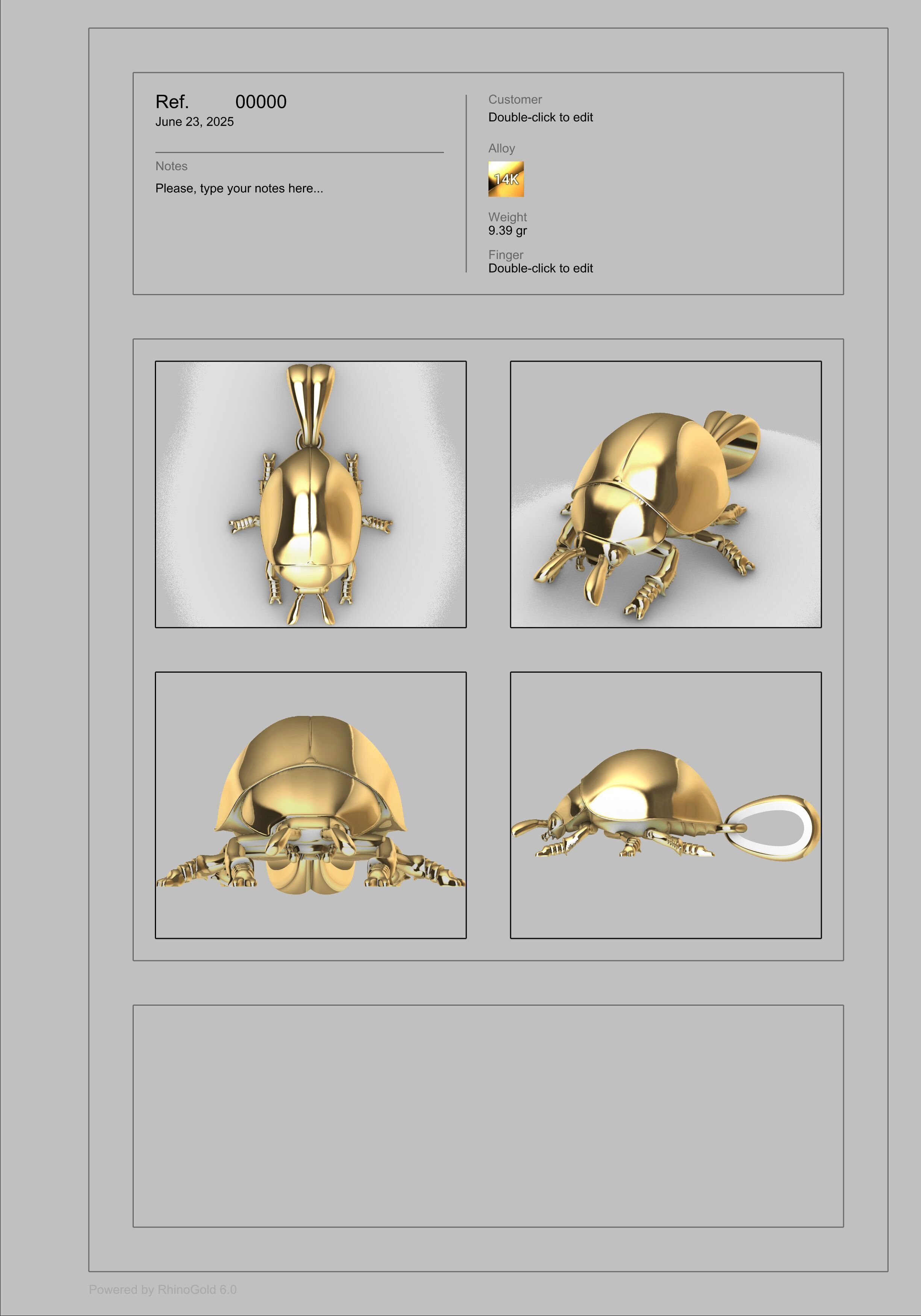Click the empty bottom panel box
This screenshot has width=921, height=1316.
click(x=488, y=1115)
